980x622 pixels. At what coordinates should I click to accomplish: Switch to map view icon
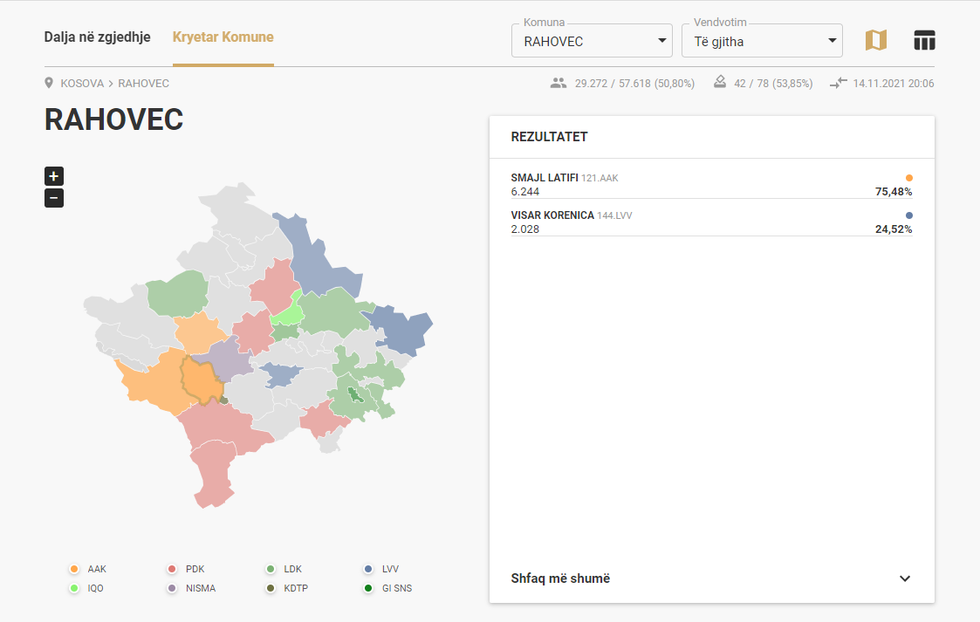click(x=875, y=41)
